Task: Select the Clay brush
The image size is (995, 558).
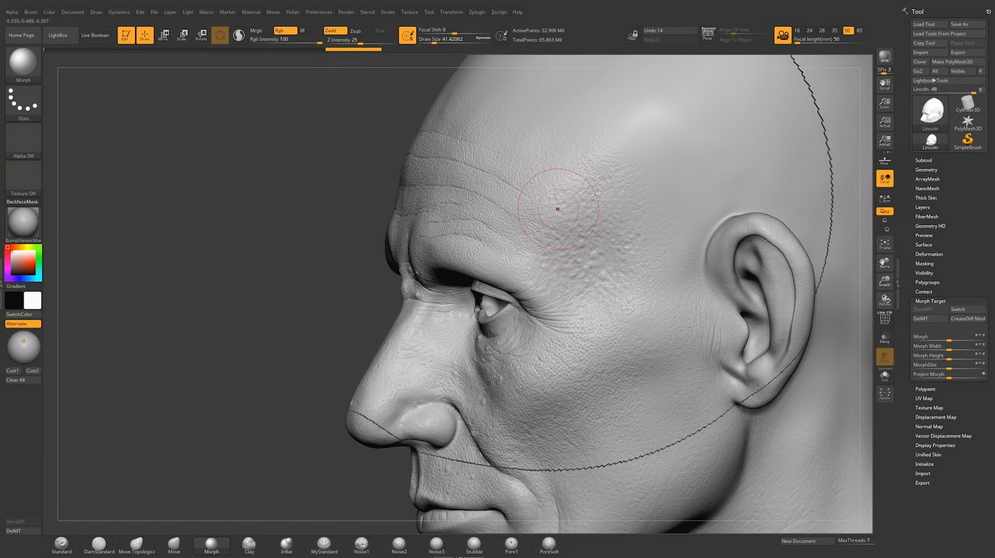Action: coord(249,545)
